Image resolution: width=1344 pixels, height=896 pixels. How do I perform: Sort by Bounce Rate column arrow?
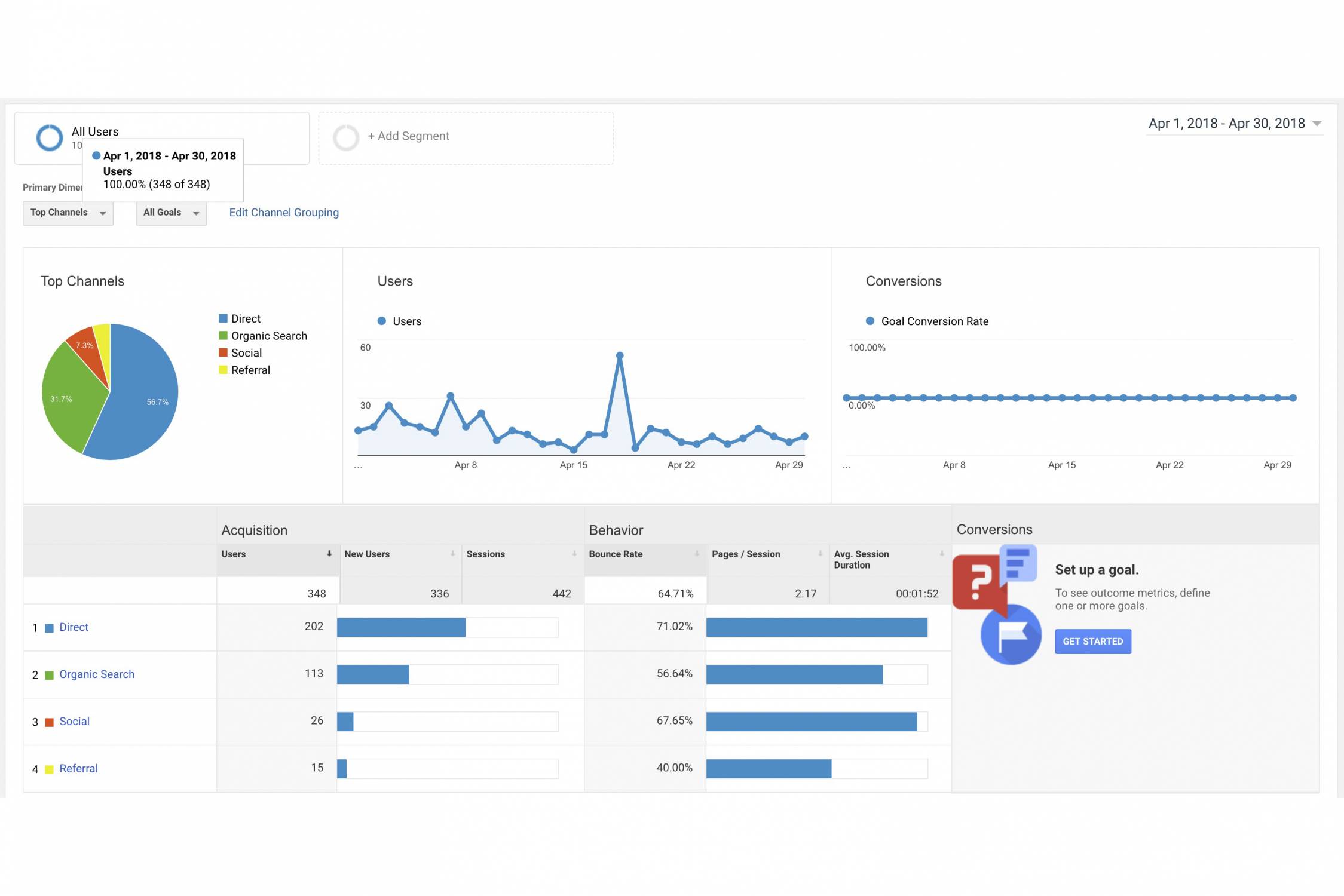pyautogui.click(x=697, y=554)
